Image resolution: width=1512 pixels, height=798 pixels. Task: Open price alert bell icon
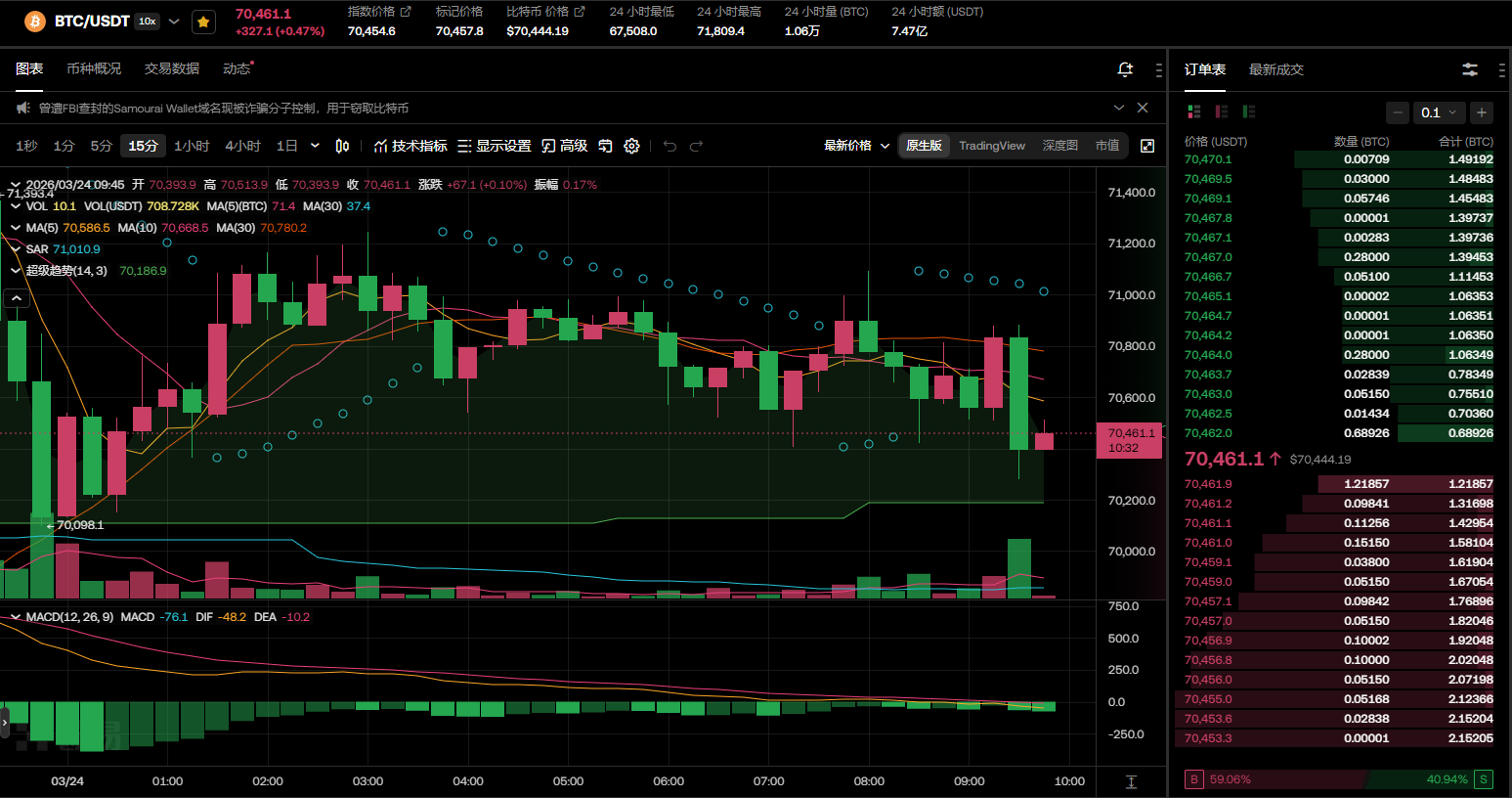1125,69
